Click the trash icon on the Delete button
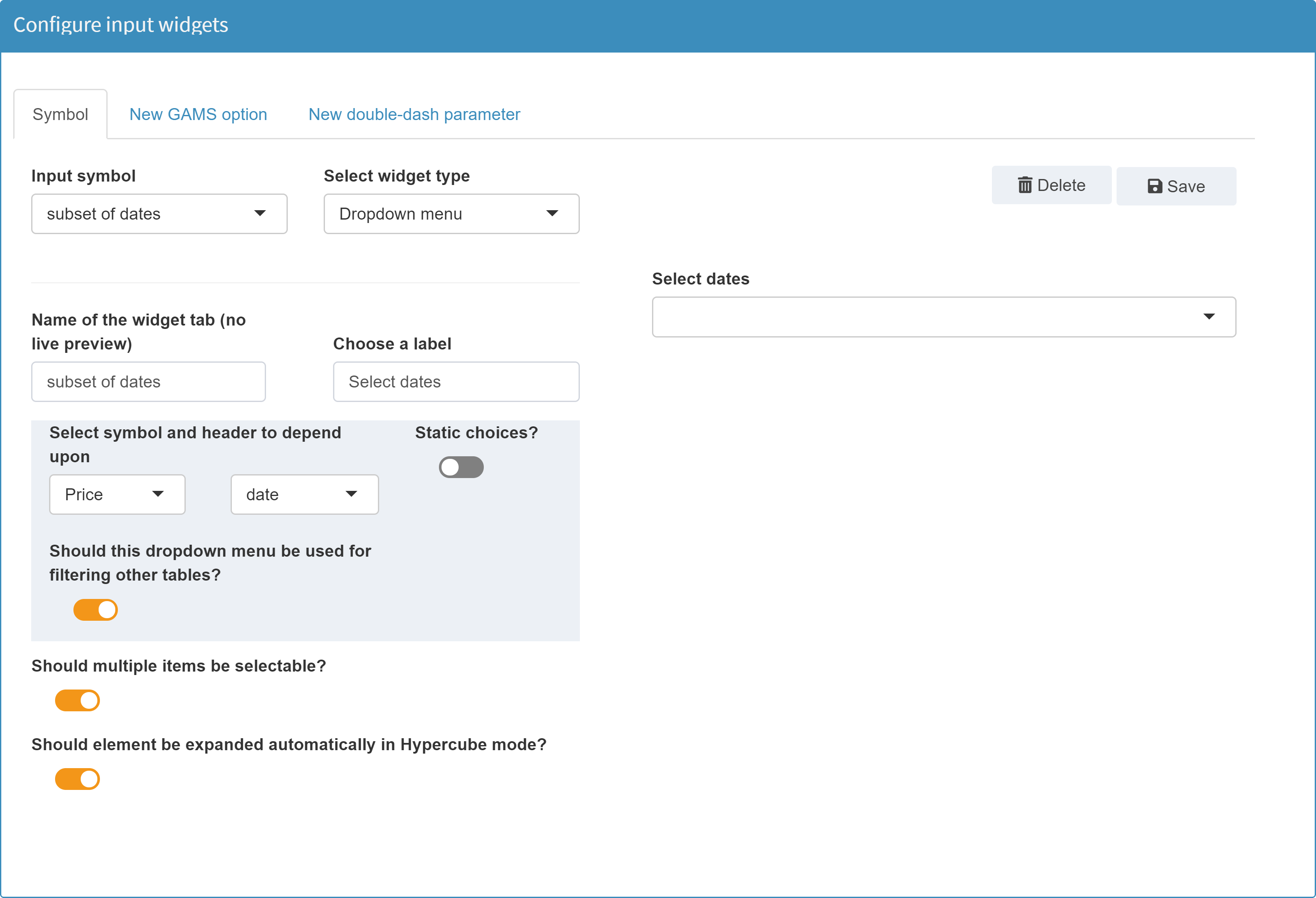The height and width of the screenshot is (898, 1316). [x=1025, y=185]
